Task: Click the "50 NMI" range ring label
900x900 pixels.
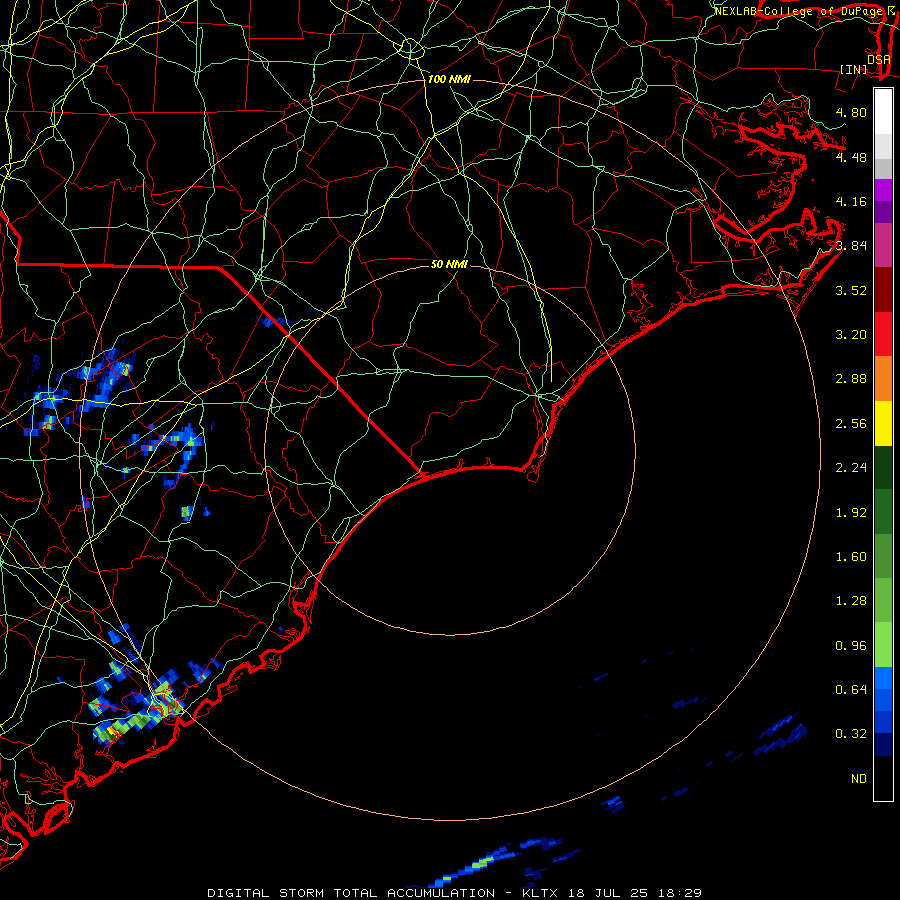Action: [x=449, y=264]
